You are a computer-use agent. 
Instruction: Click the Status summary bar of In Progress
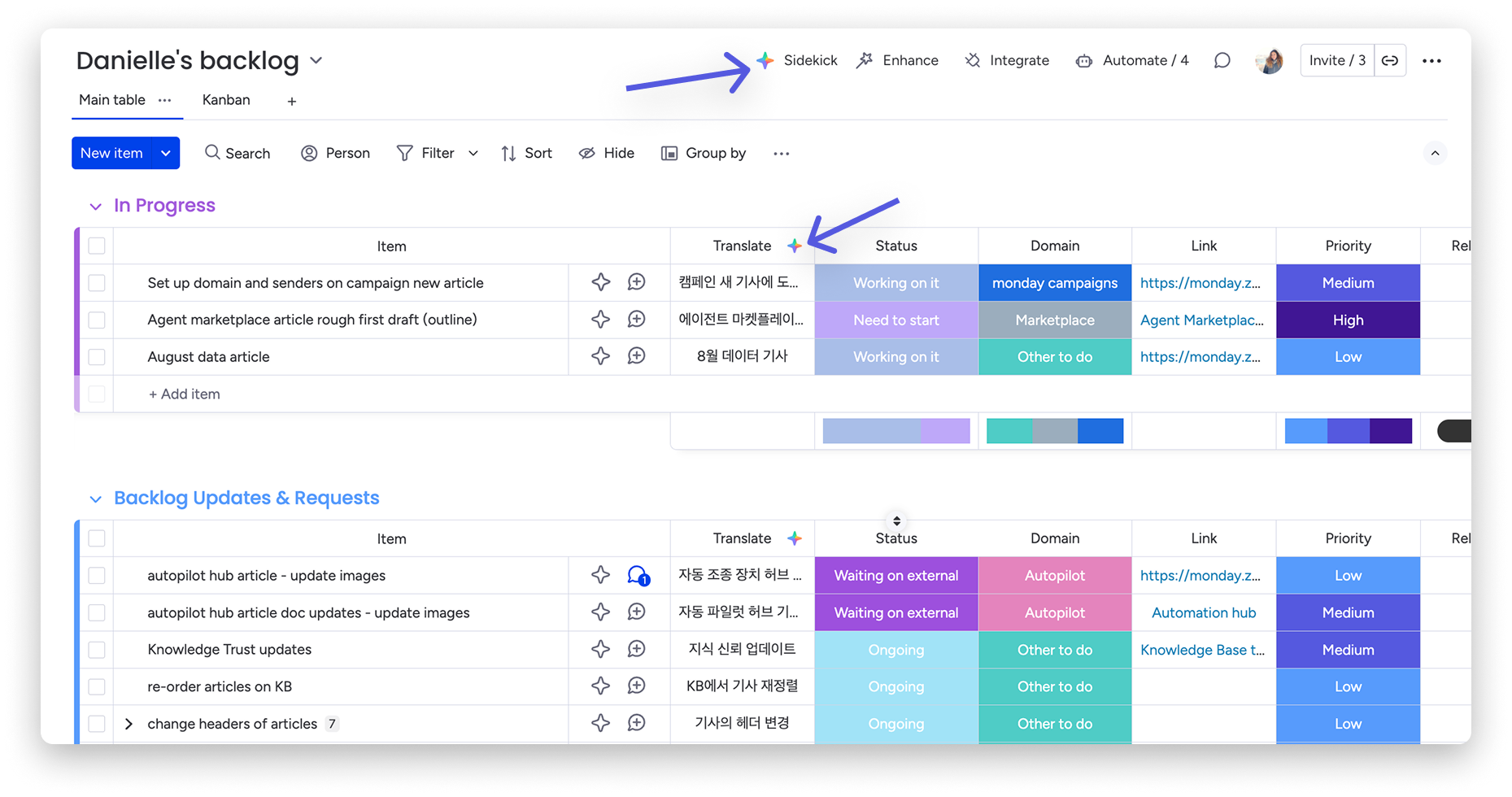point(895,430)
